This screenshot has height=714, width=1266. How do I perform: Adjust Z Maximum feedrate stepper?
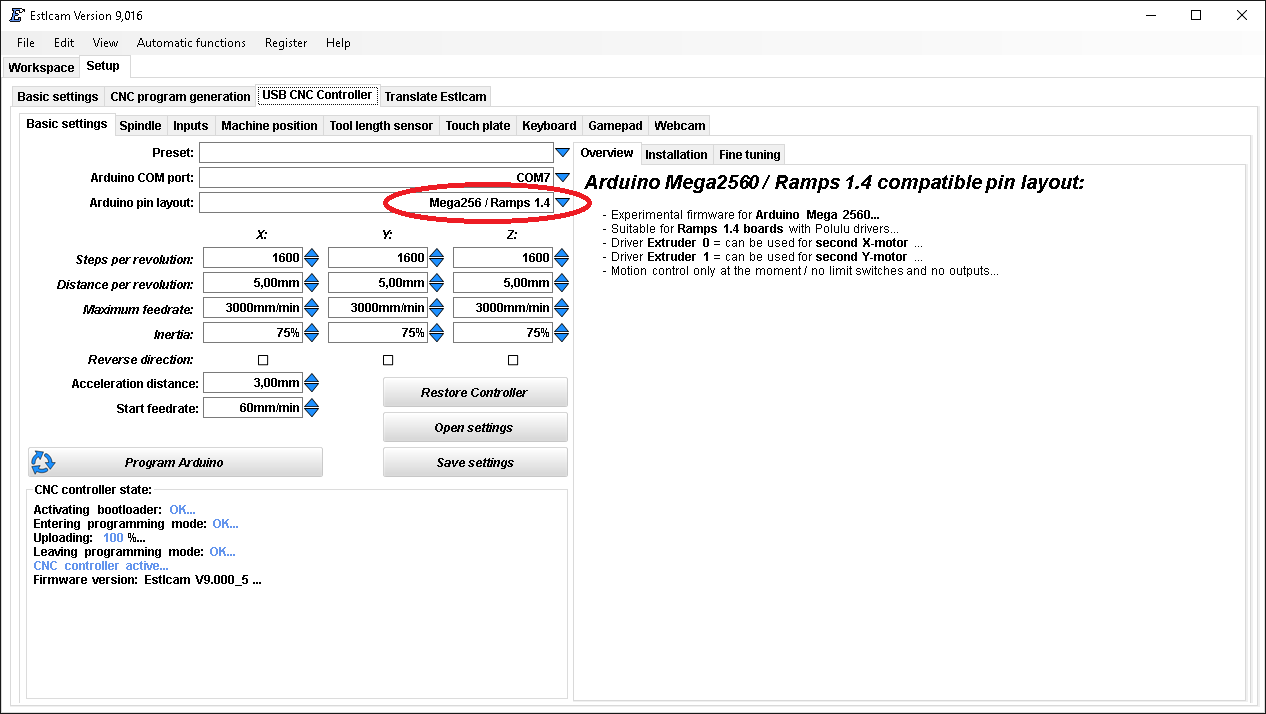point(561,308)
